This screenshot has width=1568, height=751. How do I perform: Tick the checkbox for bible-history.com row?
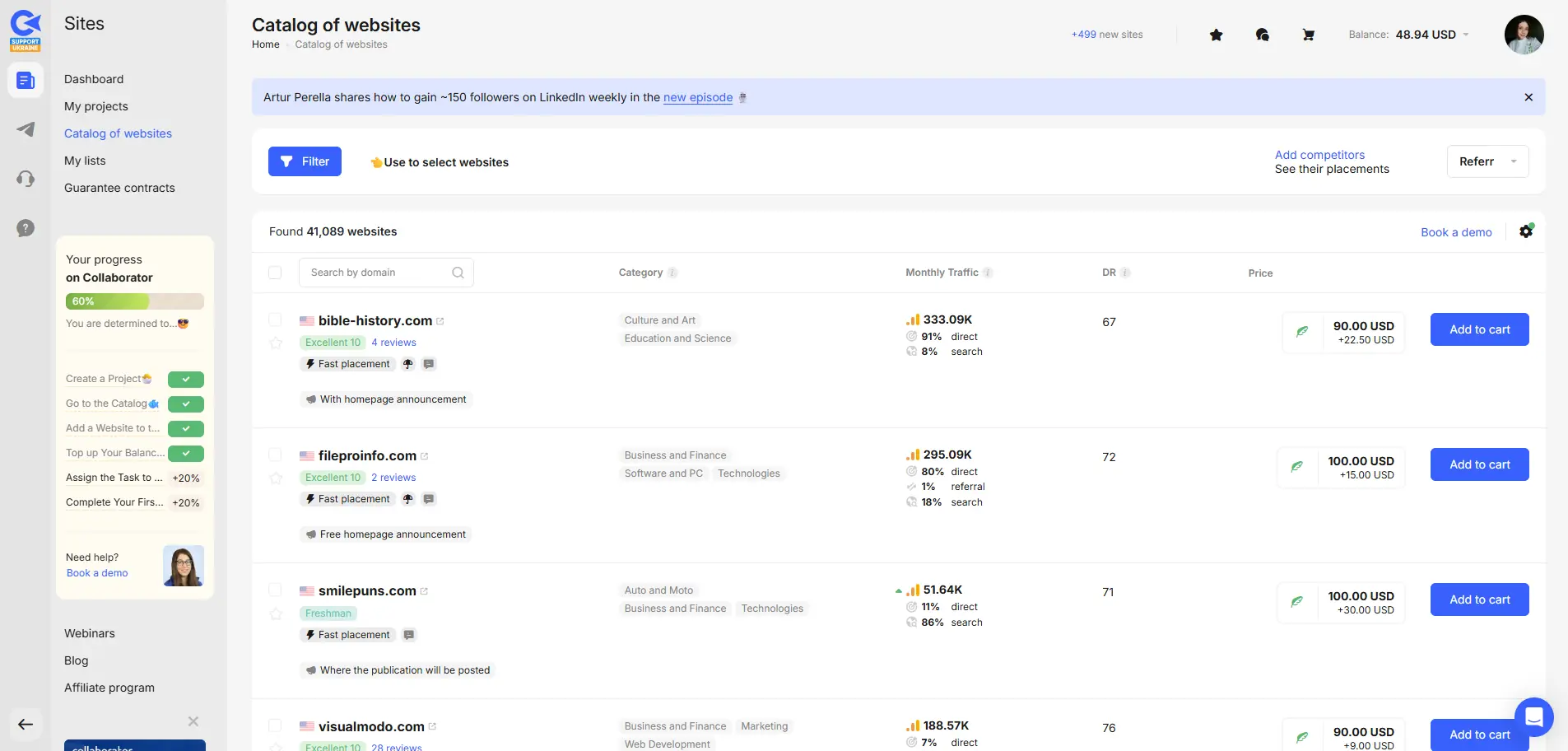click(275, 320)
